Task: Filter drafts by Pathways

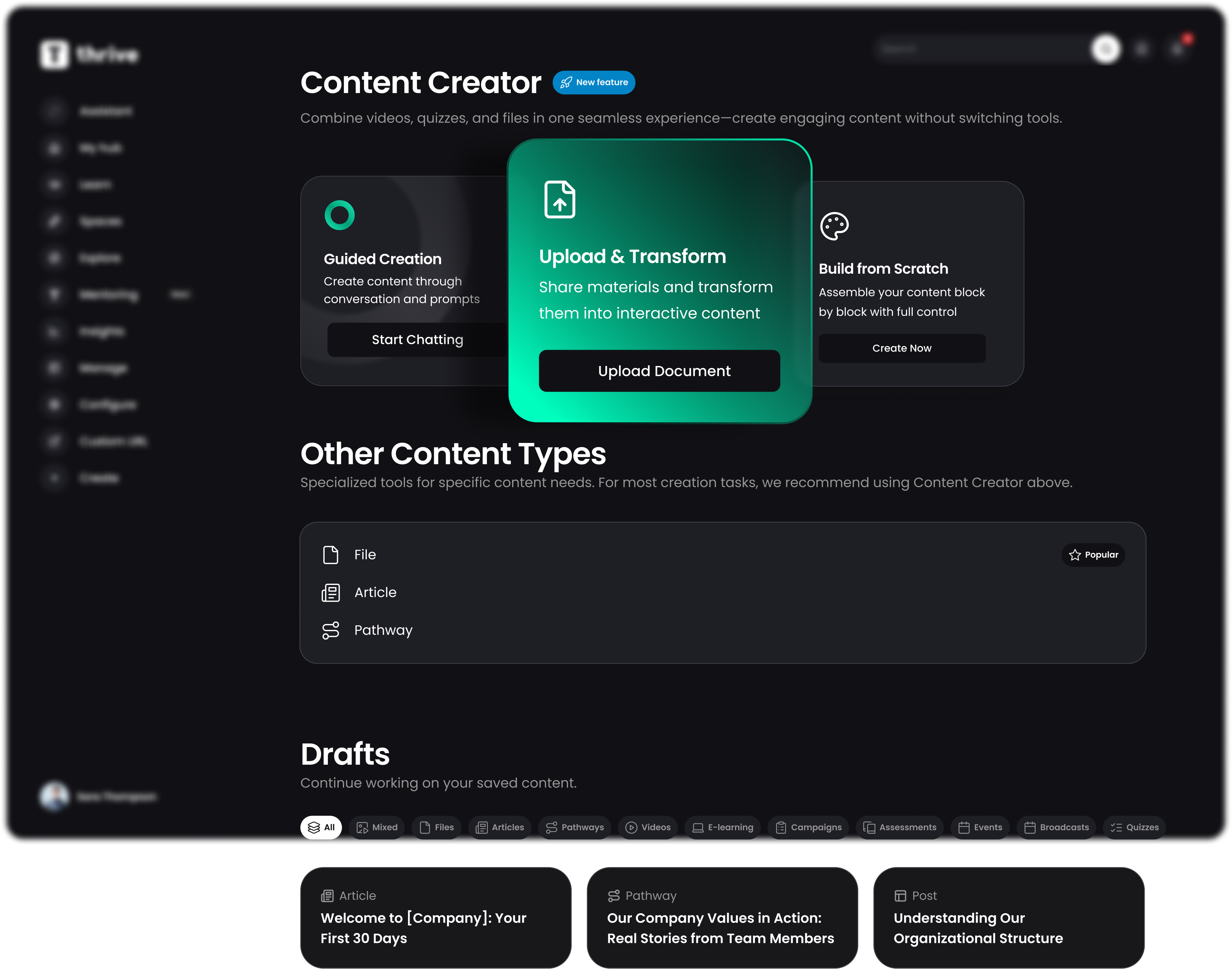Action: (x=574, y=828)
